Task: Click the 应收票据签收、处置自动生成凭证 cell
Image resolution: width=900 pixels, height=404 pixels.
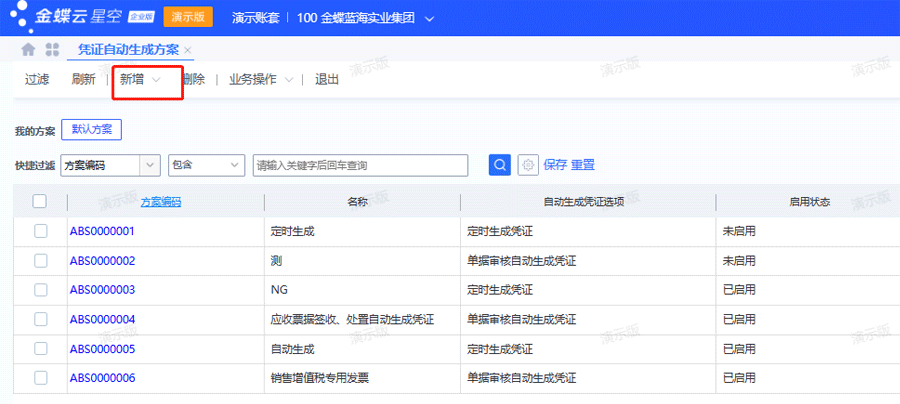Action: pyautogui.click(x=352, y=319)
